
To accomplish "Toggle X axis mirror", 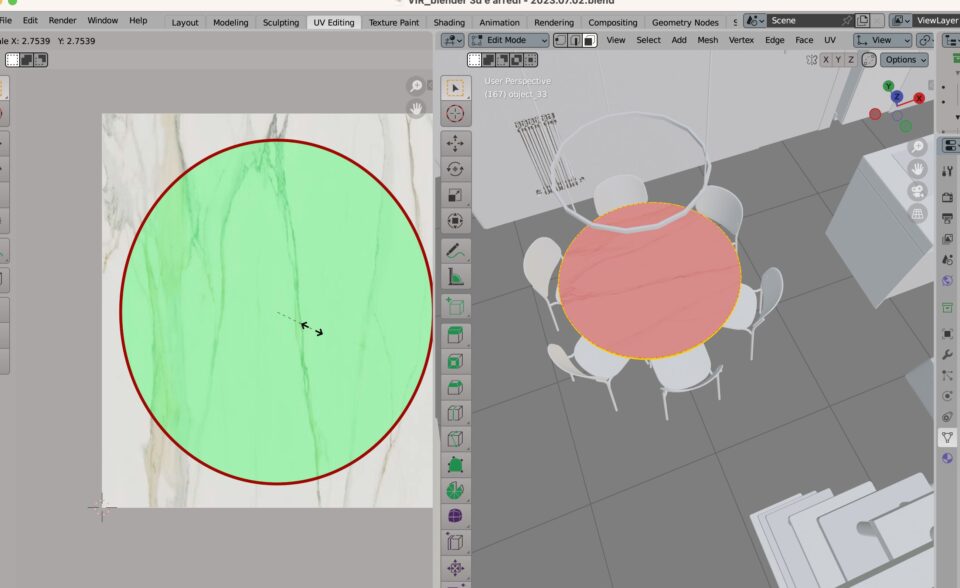I will click(x=825, y=60).
